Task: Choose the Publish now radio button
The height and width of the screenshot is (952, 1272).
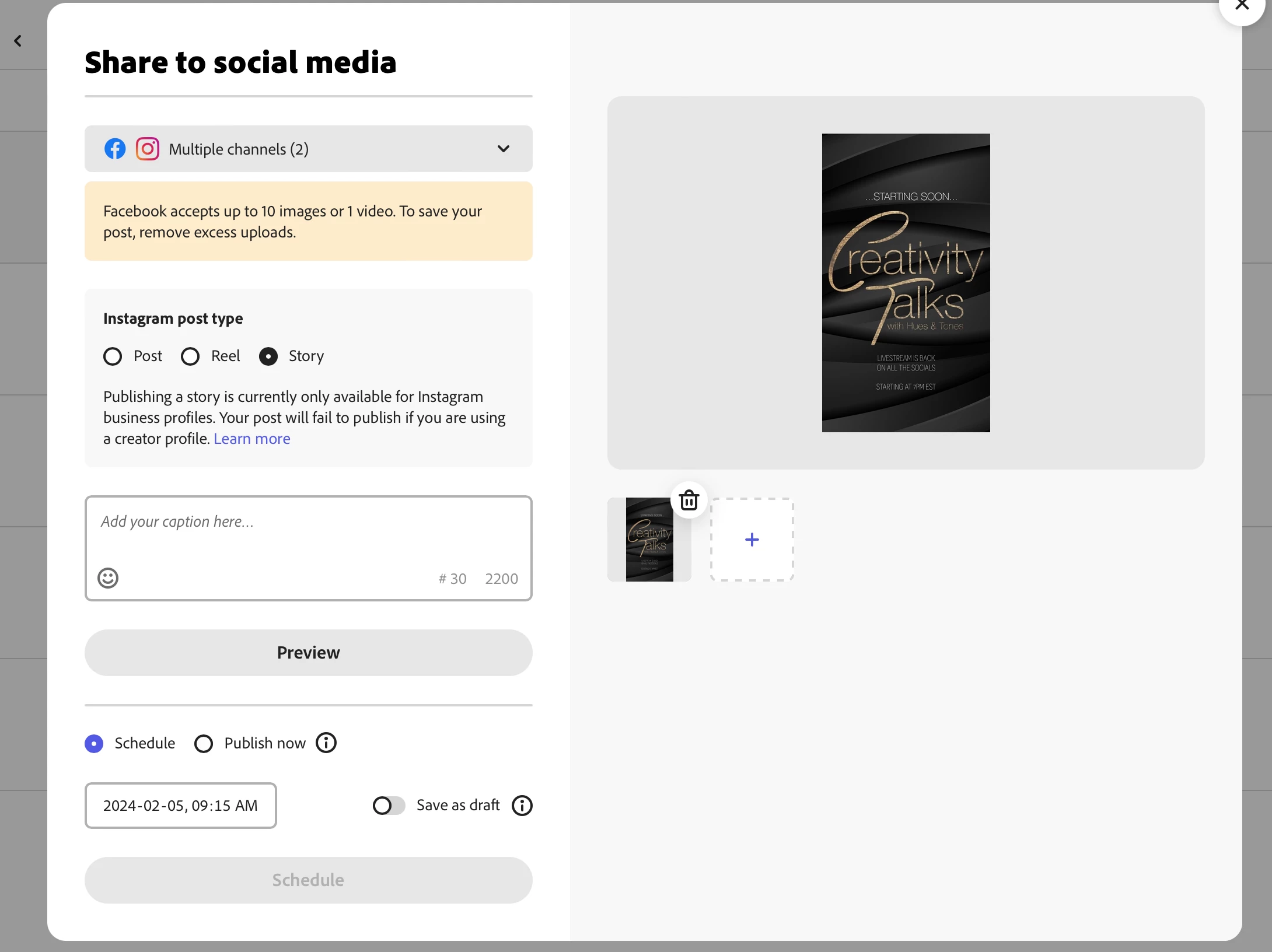Action: point(204,744)
